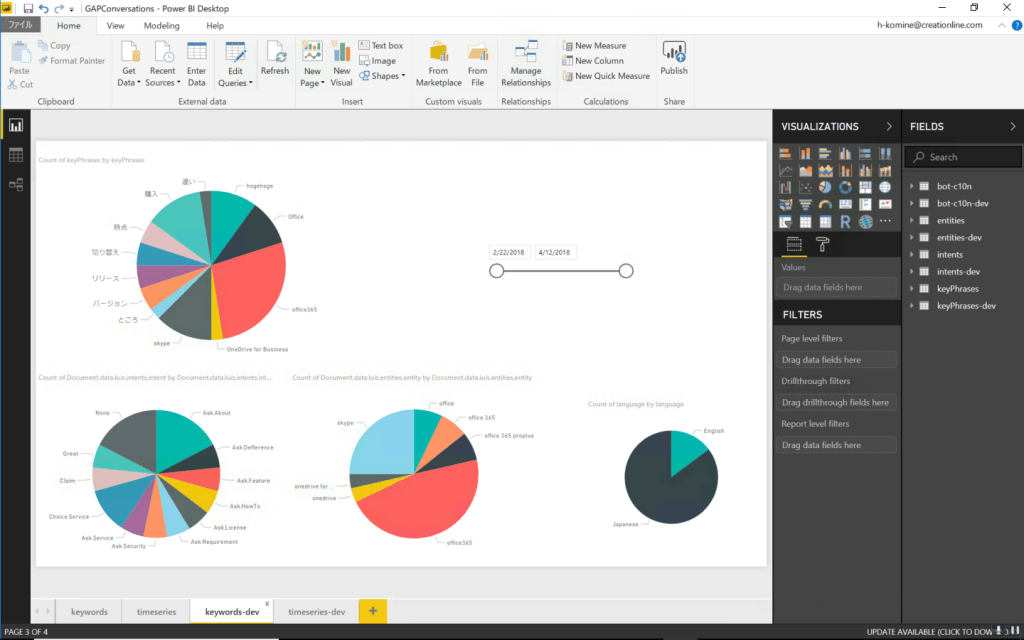Image resolution: width=1024 pixels, height=640 pixels.
Task: Go to the timeseries-dev page tab
Action: 317,612
